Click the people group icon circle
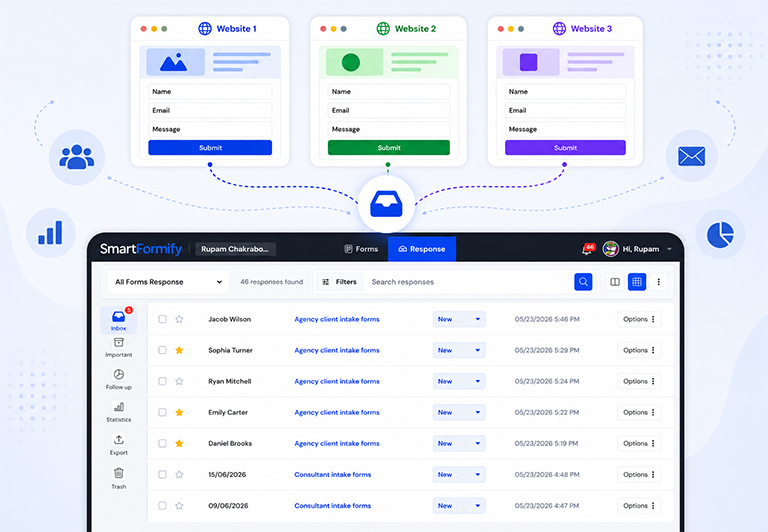This screenshot has width=768, height=532. click(77, 157)
